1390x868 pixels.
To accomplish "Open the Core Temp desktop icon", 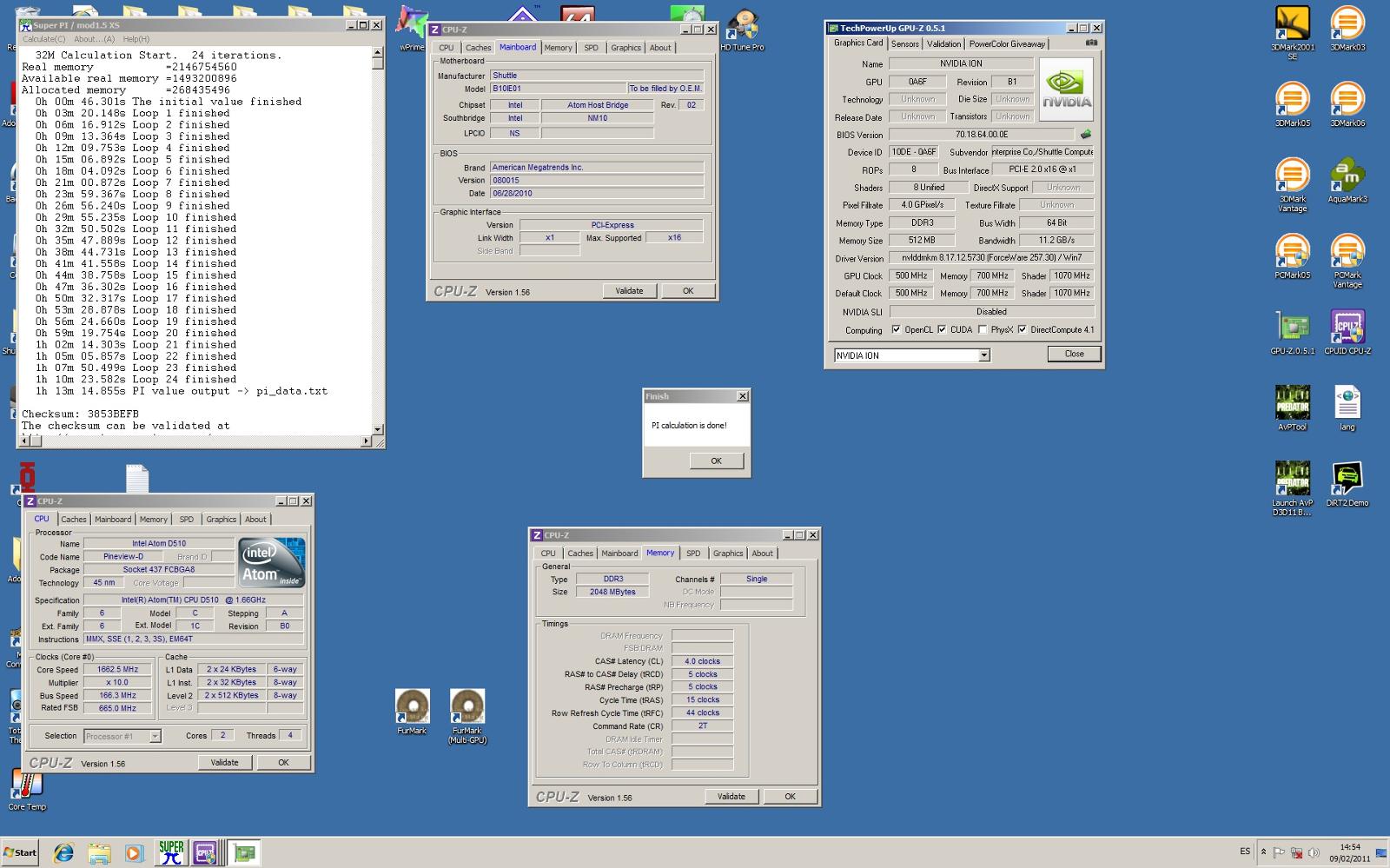I will (27, 791).
